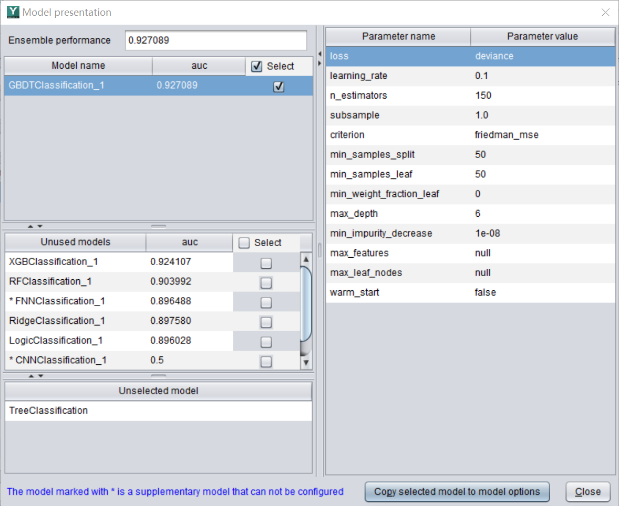Click the Parameter name column header
This screenshot has width=619, height=506.
coord(398,36)
